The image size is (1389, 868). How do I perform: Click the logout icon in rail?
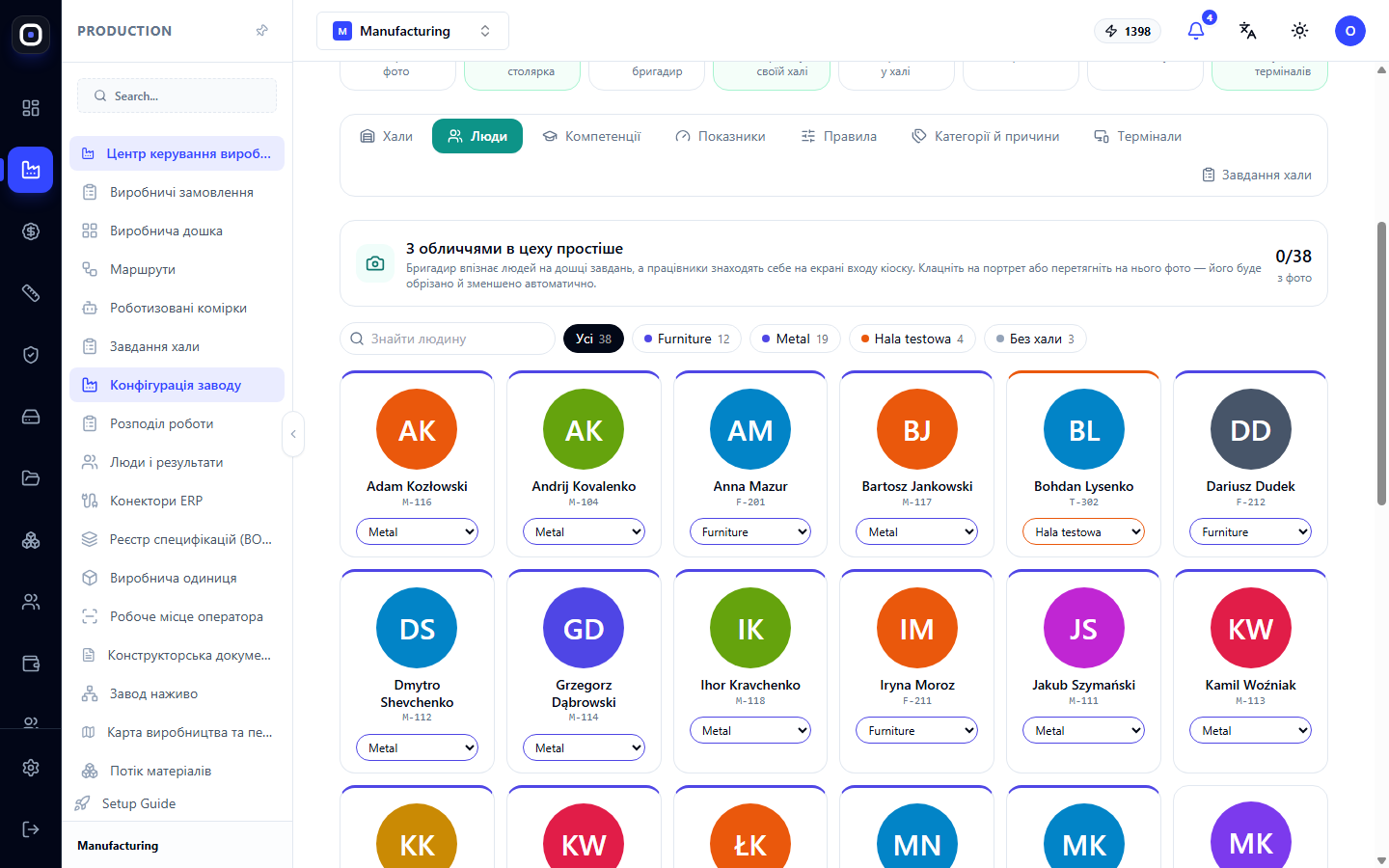coord(31,829)
